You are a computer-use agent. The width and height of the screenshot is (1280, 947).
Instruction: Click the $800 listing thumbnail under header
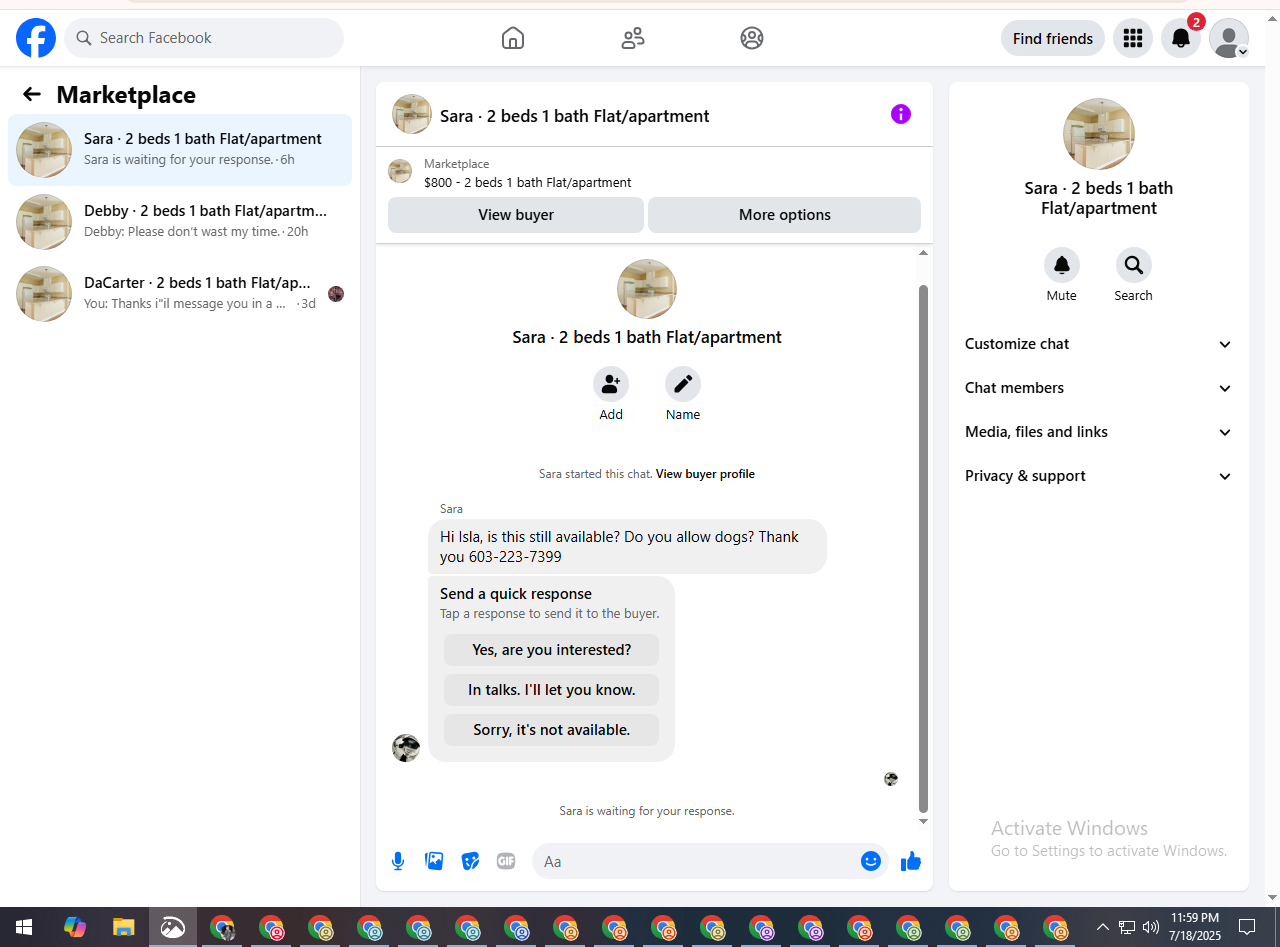tap(400, 171)
